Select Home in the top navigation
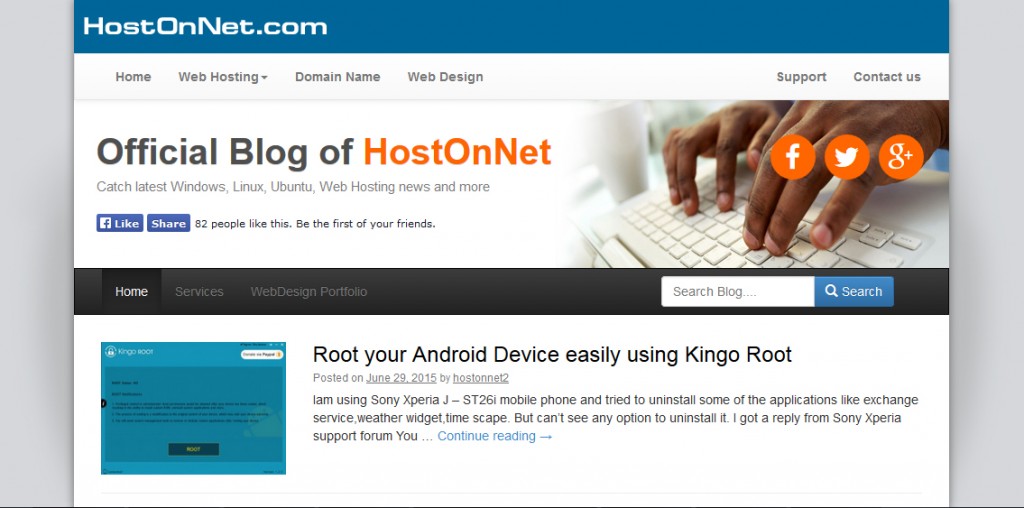 tap(133, 76)
